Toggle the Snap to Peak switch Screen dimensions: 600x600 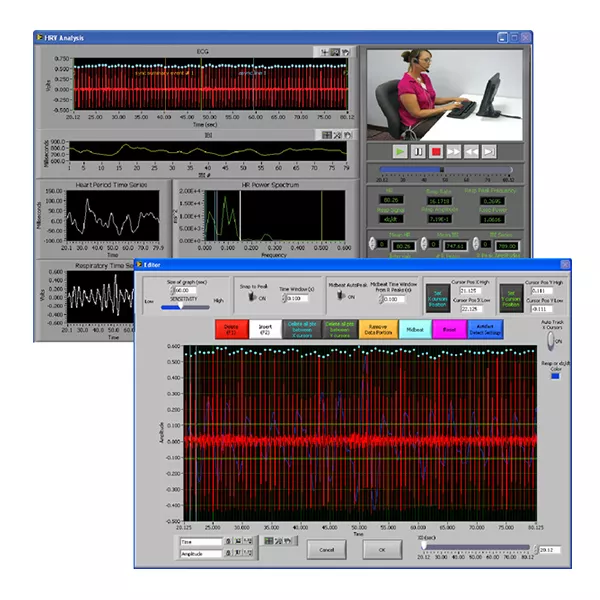click(252, 297)
